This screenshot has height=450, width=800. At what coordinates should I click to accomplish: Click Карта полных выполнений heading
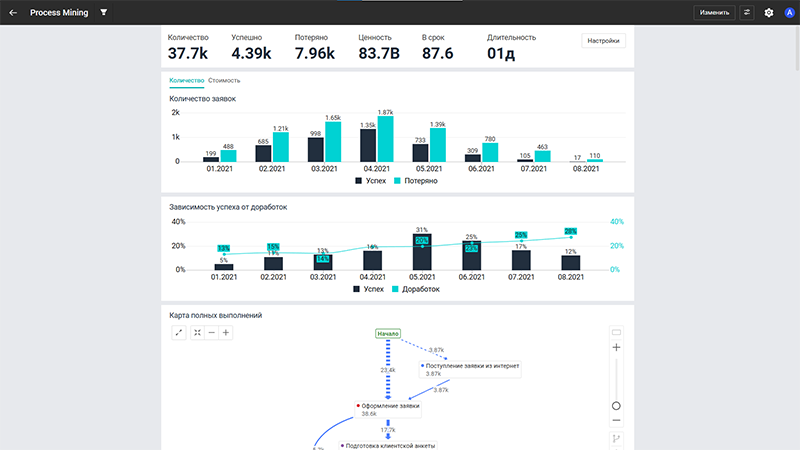tap(215, 315)
